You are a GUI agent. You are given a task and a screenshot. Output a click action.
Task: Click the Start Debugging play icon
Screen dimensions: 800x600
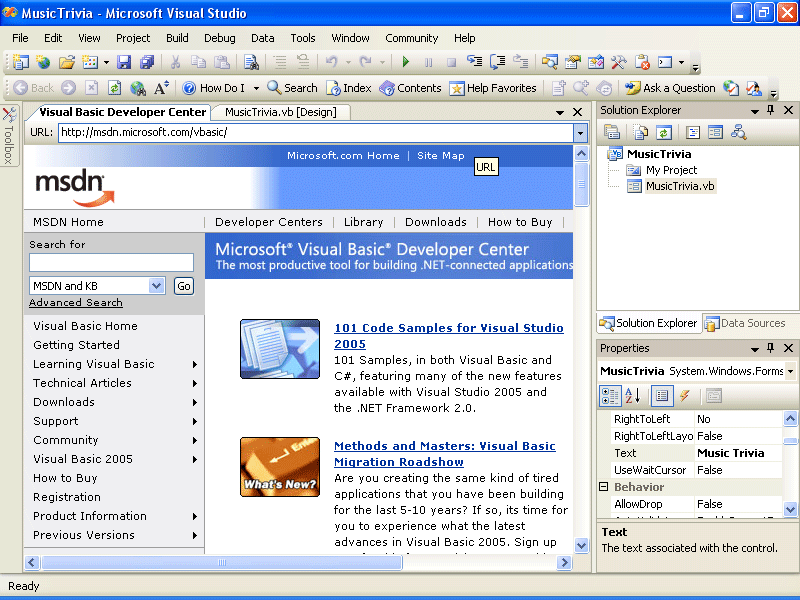tap(406, 62)
